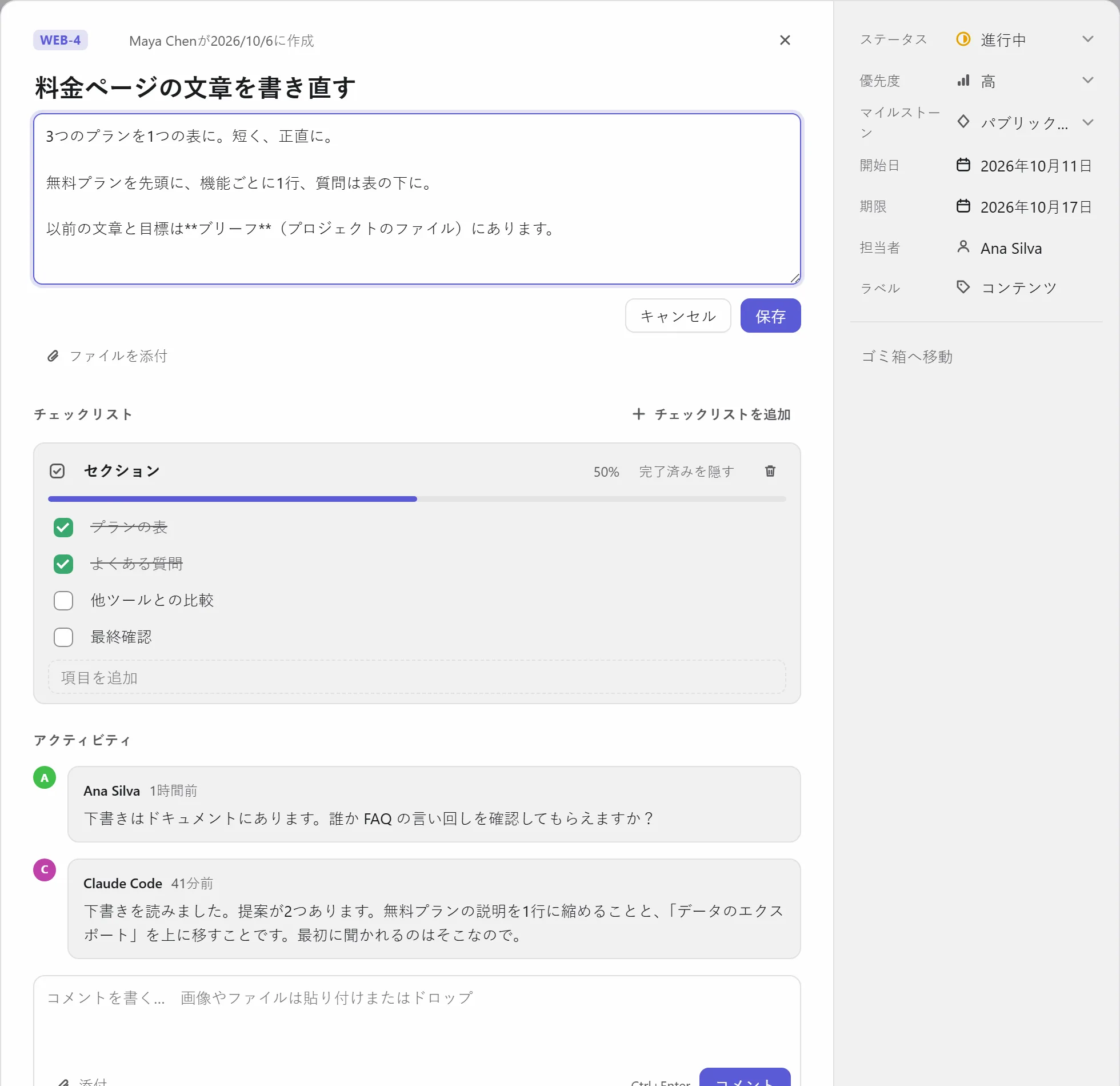Click Ana Silva's green avatar
The height and width of the screenshot is (1086, 1120).
pyautogui.click(x=45, y=777)
